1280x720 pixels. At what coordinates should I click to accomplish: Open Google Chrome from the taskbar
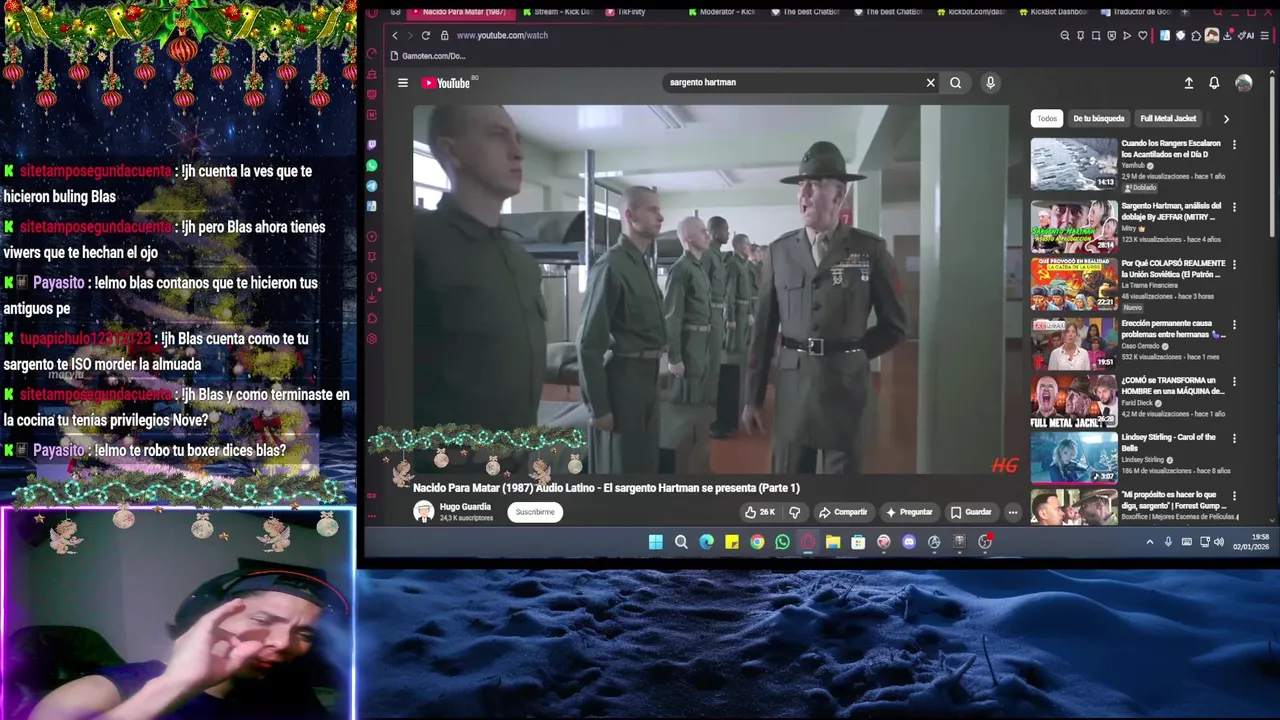pyautogui.click(x=757, y=542)
